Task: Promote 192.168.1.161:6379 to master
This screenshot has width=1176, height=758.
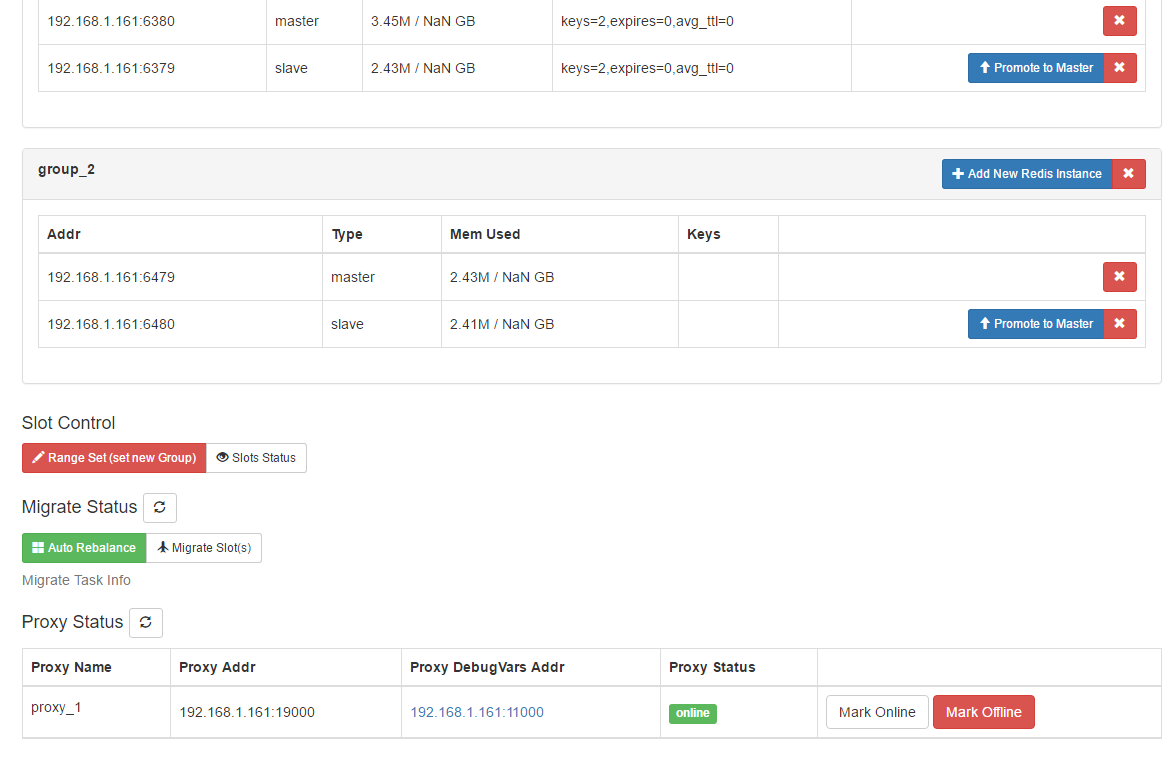Action: click(x=1036, y=67)
